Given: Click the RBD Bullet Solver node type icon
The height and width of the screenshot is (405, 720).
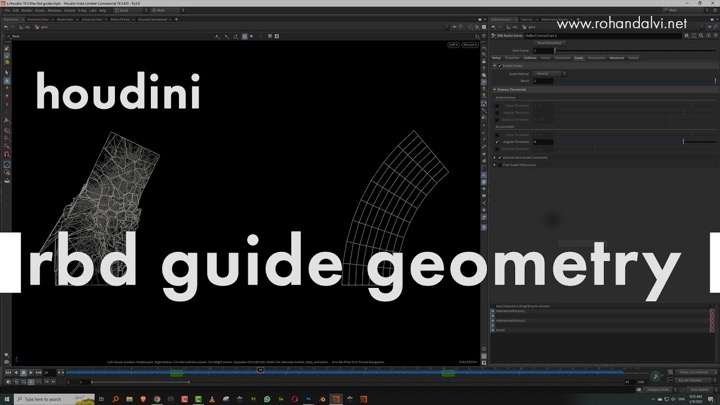Looking at the screenshot, I should [x=494, y=35].
